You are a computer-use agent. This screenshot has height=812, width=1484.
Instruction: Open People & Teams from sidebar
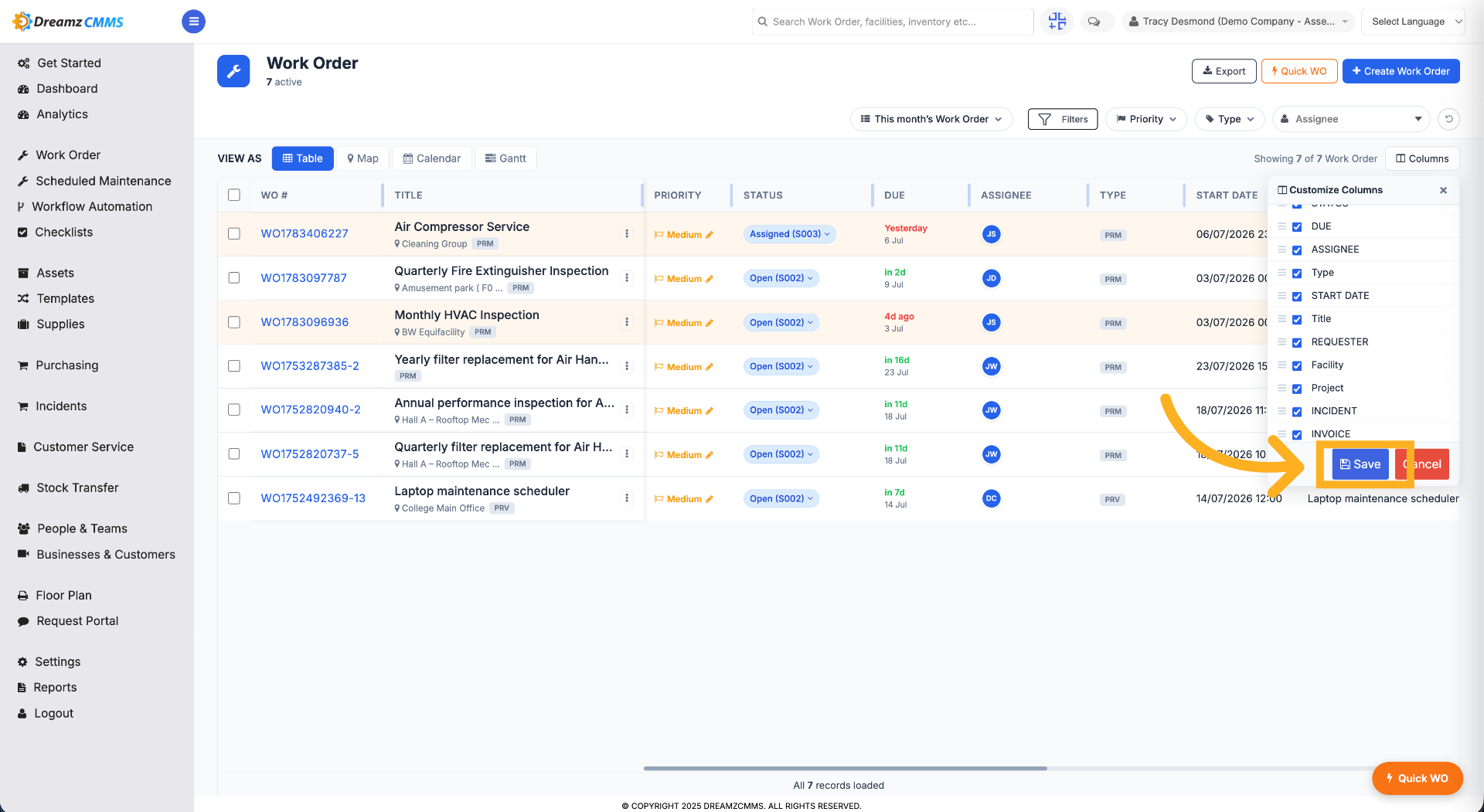[x=72, y=528]
